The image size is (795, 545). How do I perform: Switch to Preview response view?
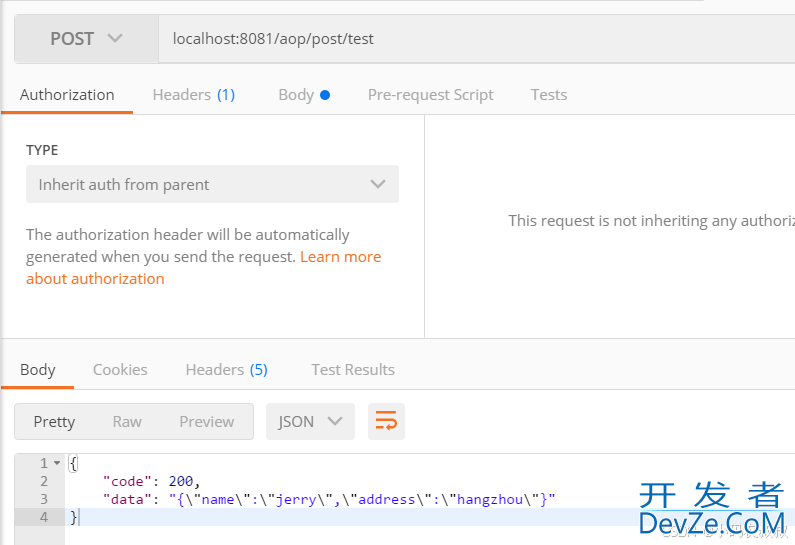click(x=207, y=421)
